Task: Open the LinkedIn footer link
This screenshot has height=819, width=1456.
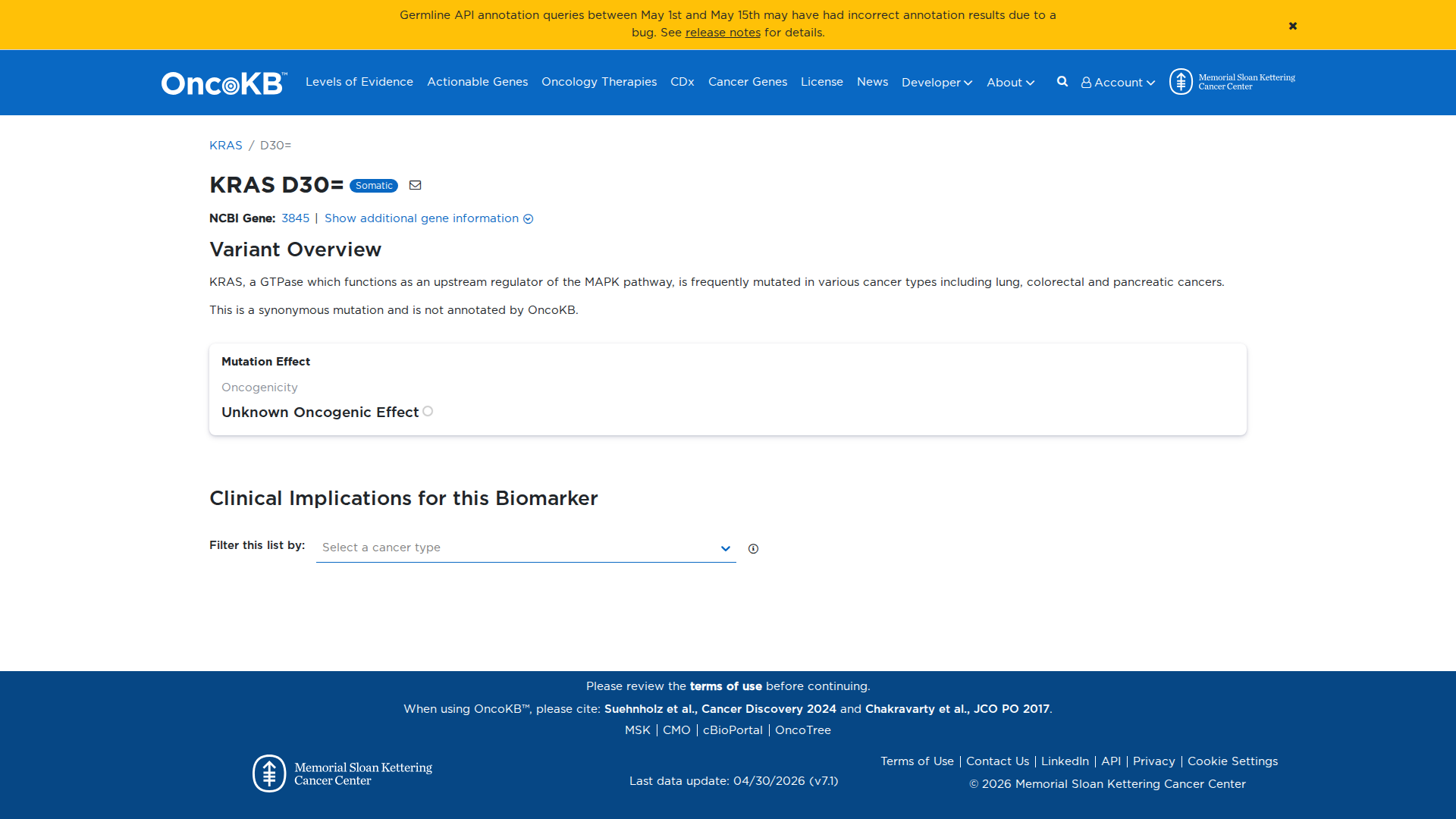Action: pyautogui.click(x=1065, y=761)
